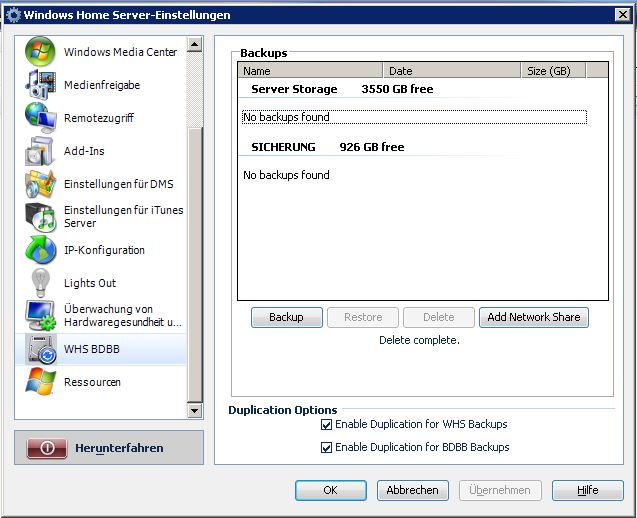
Task: Select the WHS BDBB settings tab
Action: pyautogui.click(x=100, y=349)
